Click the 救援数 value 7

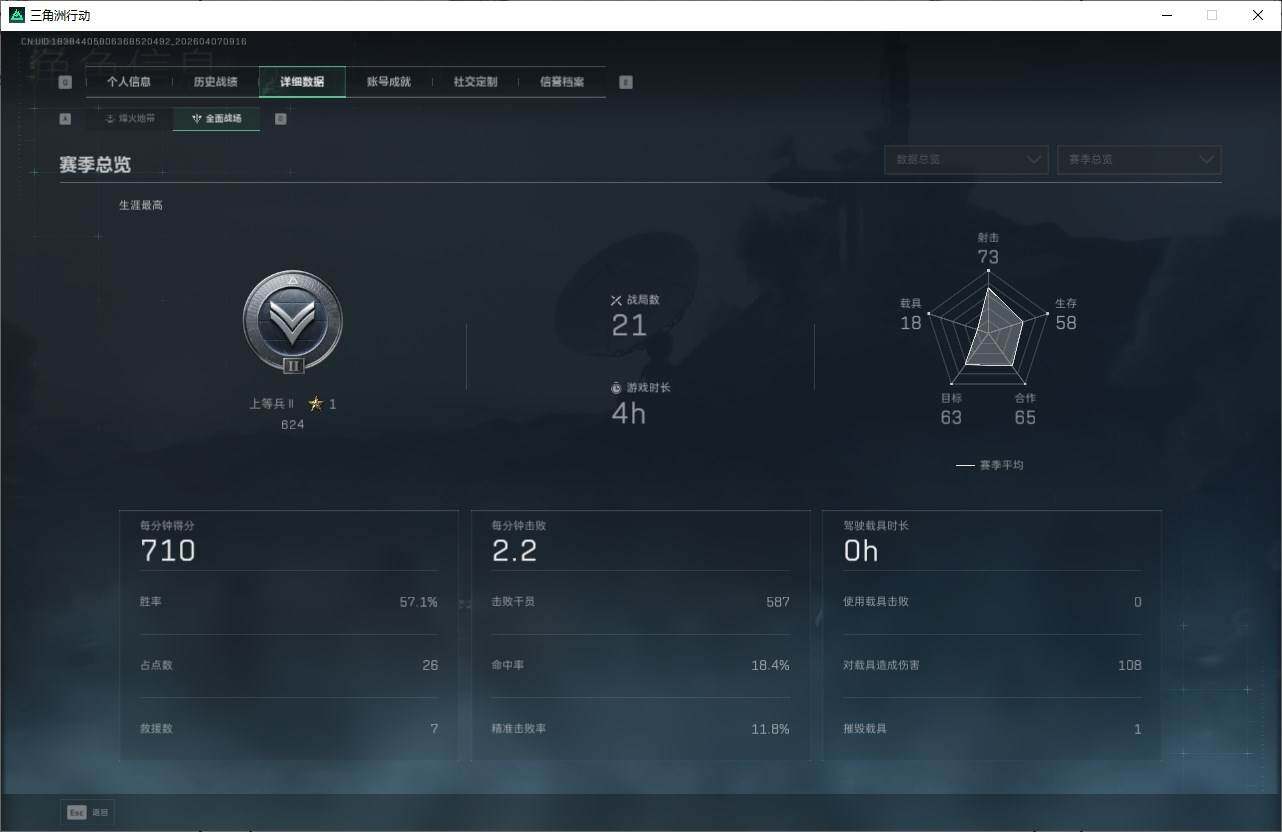click(434, 729)
